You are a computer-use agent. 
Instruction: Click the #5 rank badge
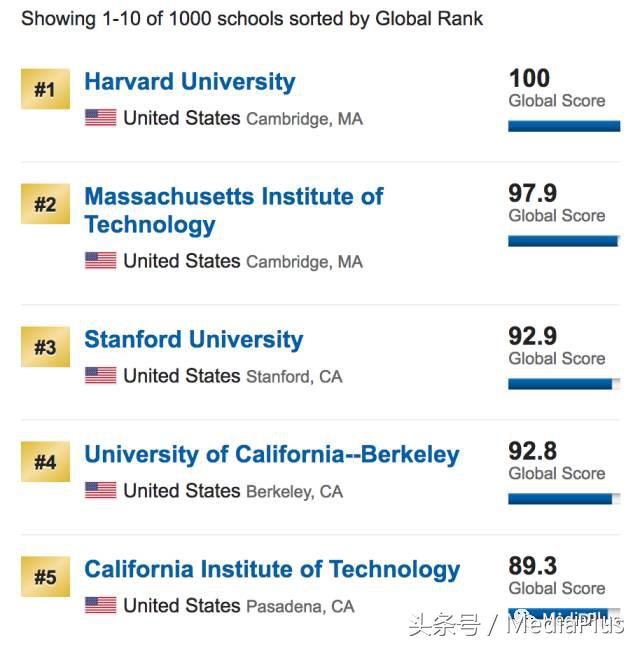45,578
